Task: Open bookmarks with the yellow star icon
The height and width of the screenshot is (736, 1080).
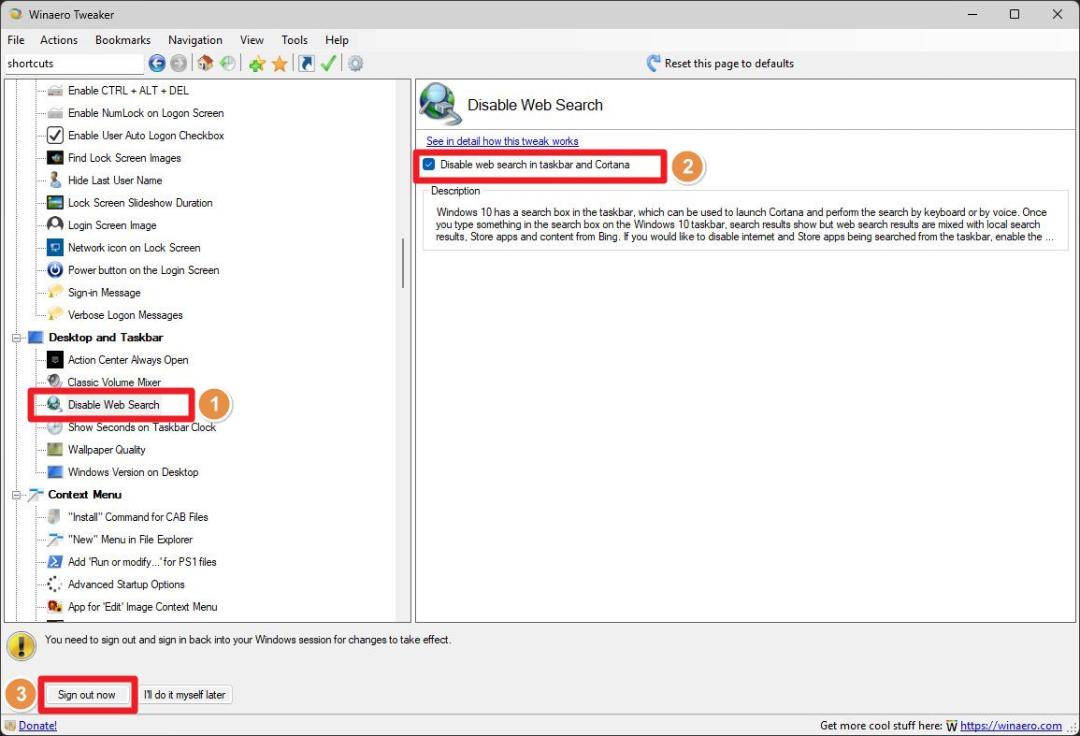Action: tap(279, 63)
